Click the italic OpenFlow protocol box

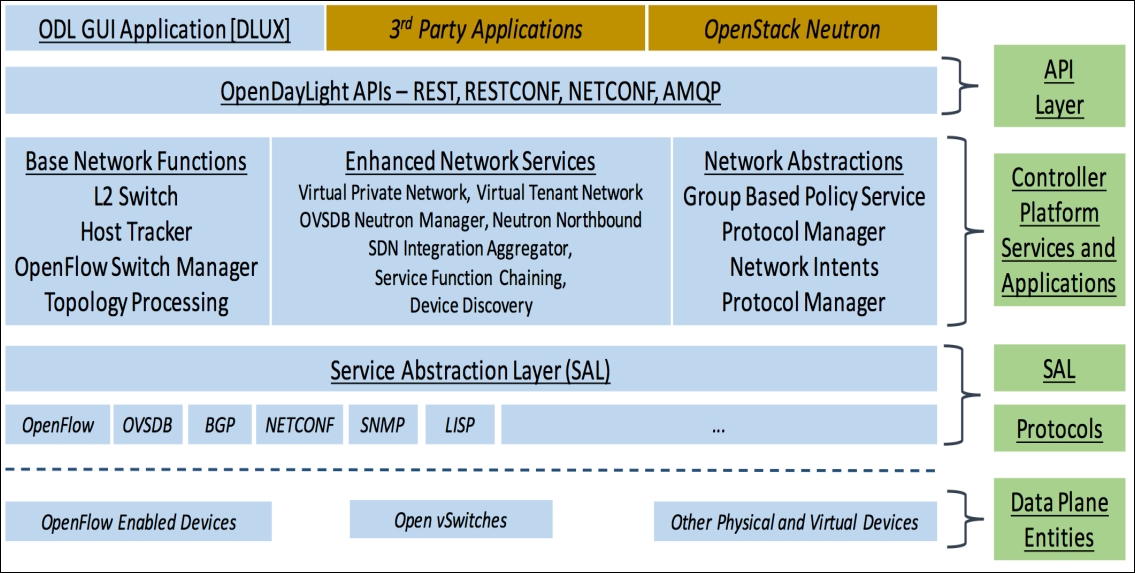pyautogui.click(x=57, y=425)
